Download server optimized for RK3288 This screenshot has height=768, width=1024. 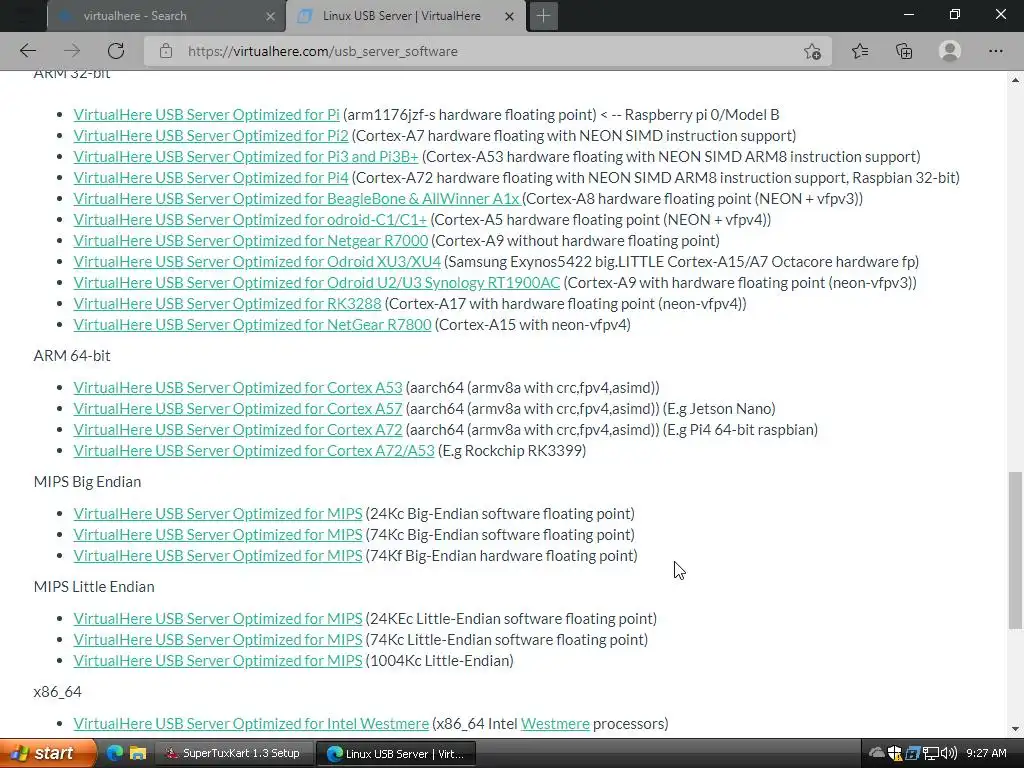[x=227, y=303]
